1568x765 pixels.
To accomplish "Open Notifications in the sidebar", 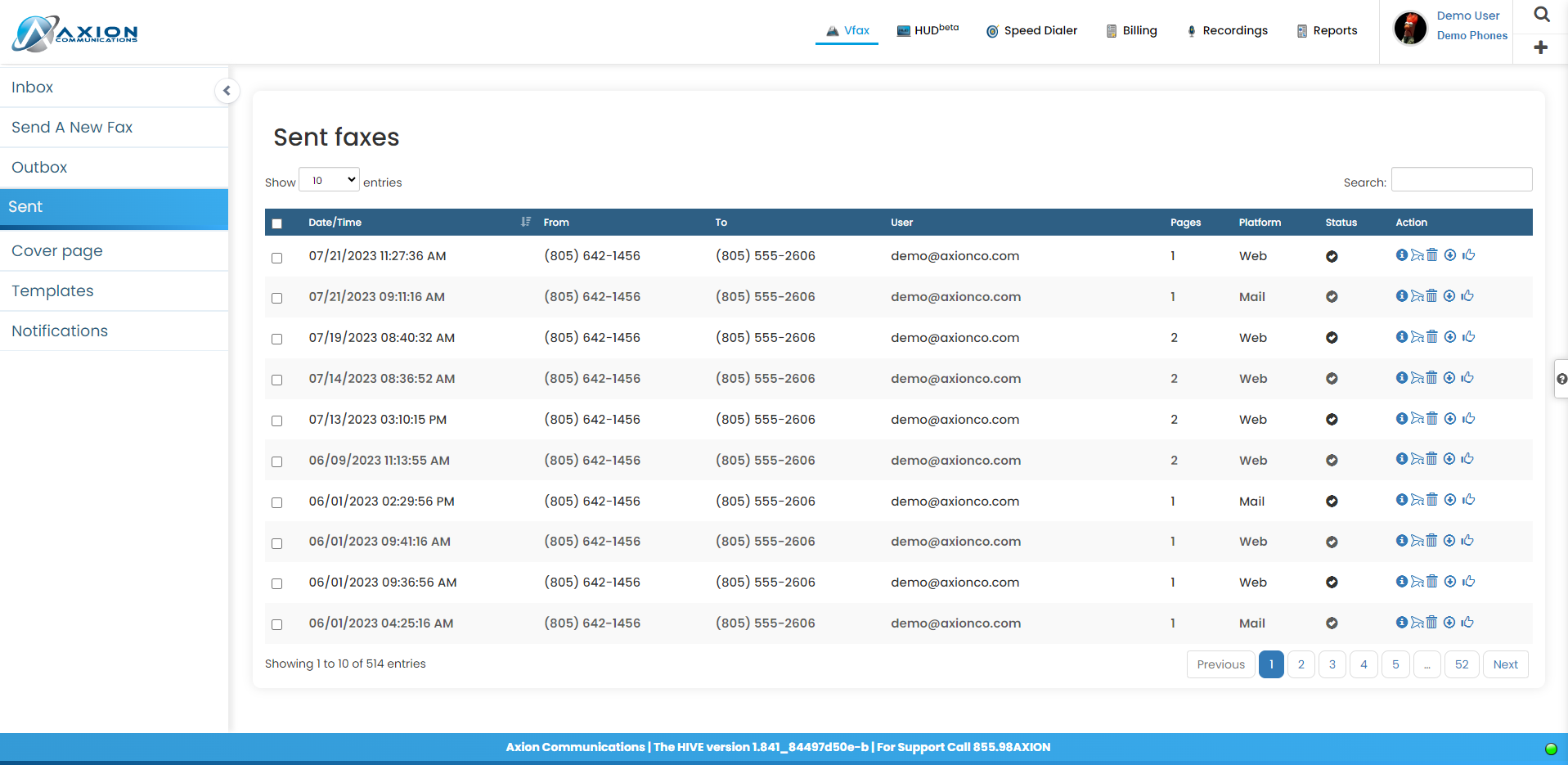I will (x=114, y=331).
